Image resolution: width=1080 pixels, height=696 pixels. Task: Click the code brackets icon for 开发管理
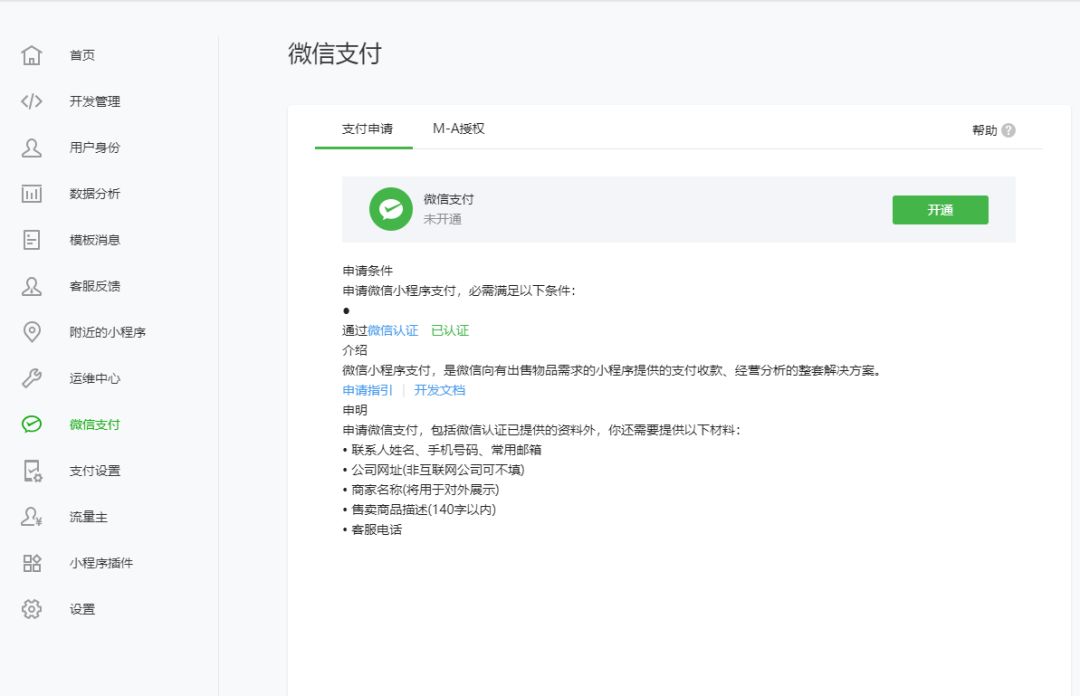(x=32, y=101)
